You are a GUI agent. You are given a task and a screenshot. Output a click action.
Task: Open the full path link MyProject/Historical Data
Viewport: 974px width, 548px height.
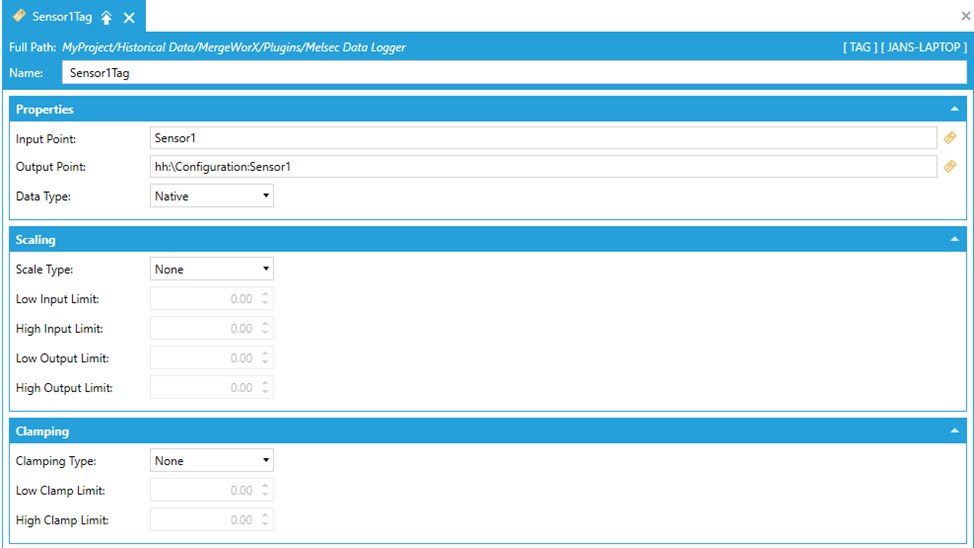tap(234, 47)
